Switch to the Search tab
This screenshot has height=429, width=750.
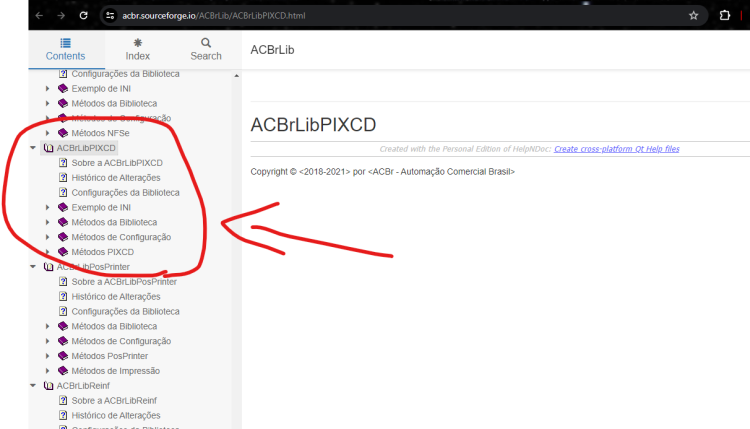[206, 50]
